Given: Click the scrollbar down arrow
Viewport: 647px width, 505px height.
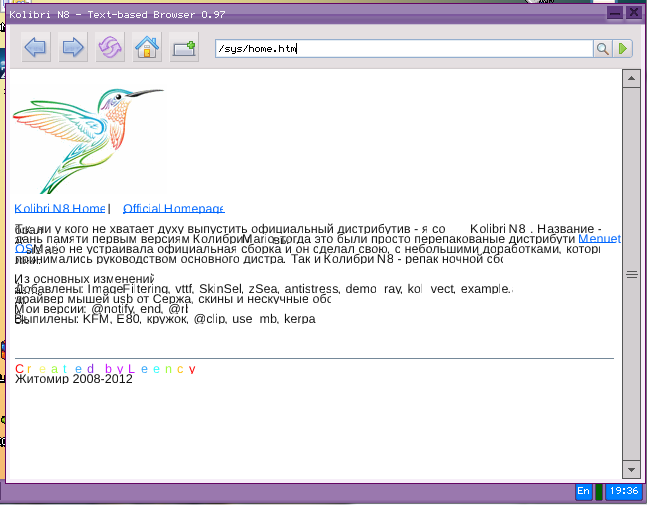Looking at the screenshot, I should [631, 469].
